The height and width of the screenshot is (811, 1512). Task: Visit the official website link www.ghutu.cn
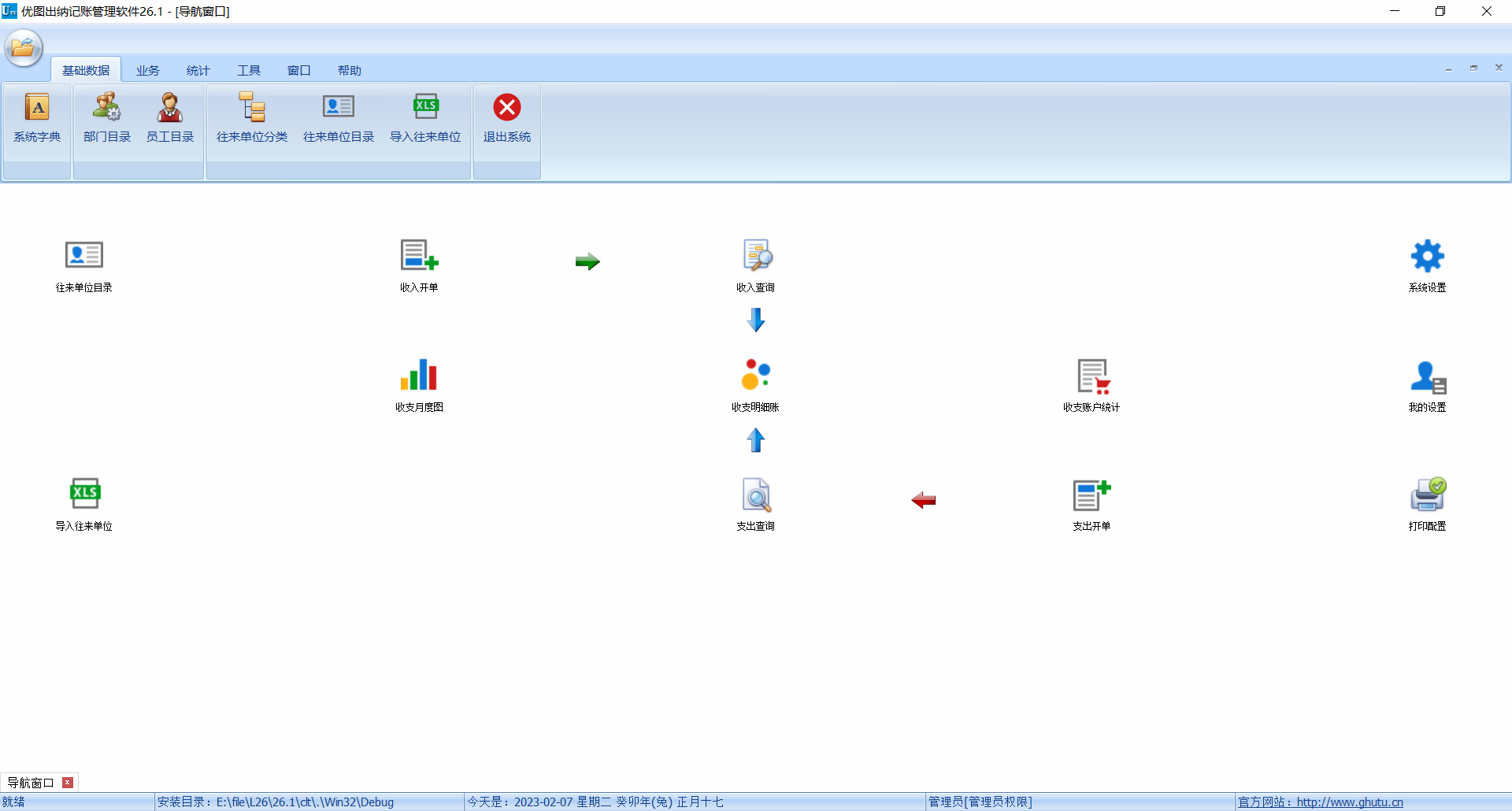(1321, 802)
